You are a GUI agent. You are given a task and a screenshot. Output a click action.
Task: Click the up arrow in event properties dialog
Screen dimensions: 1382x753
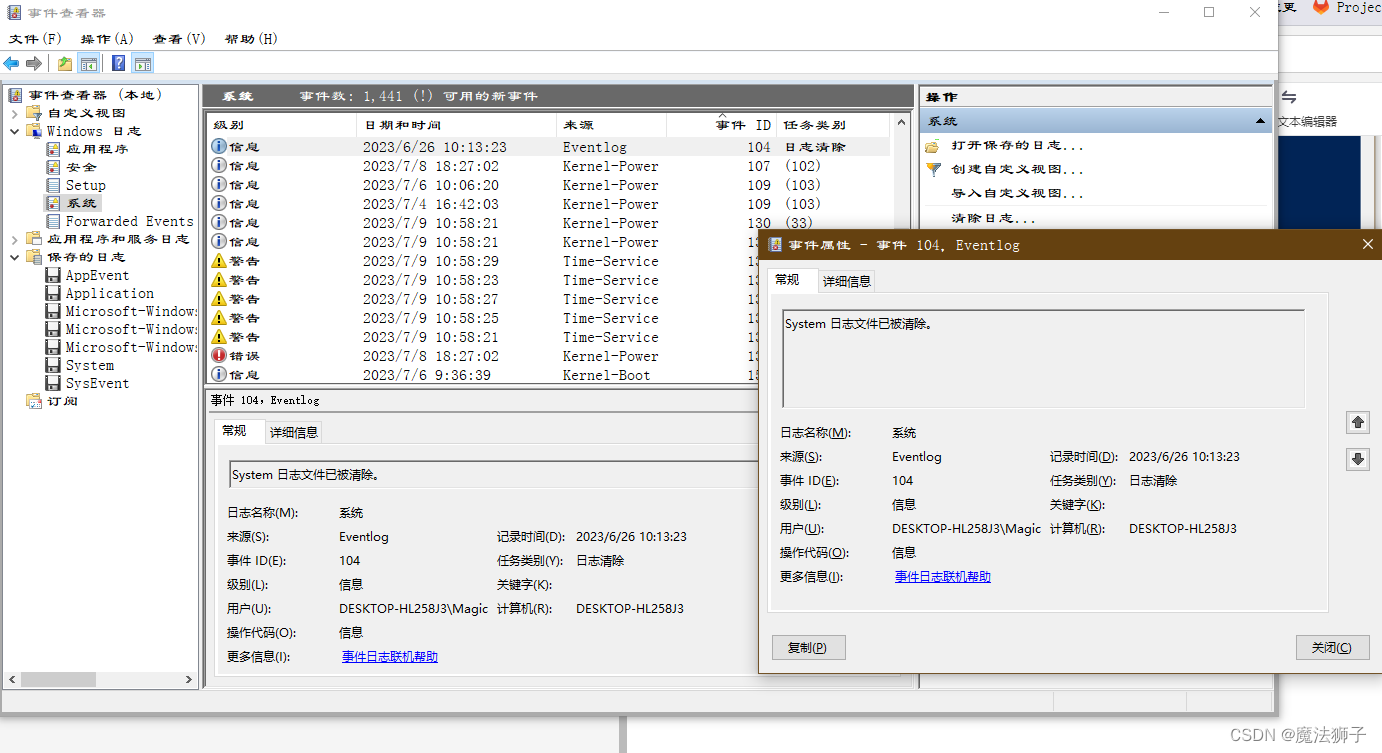[x=1358, y=423]
